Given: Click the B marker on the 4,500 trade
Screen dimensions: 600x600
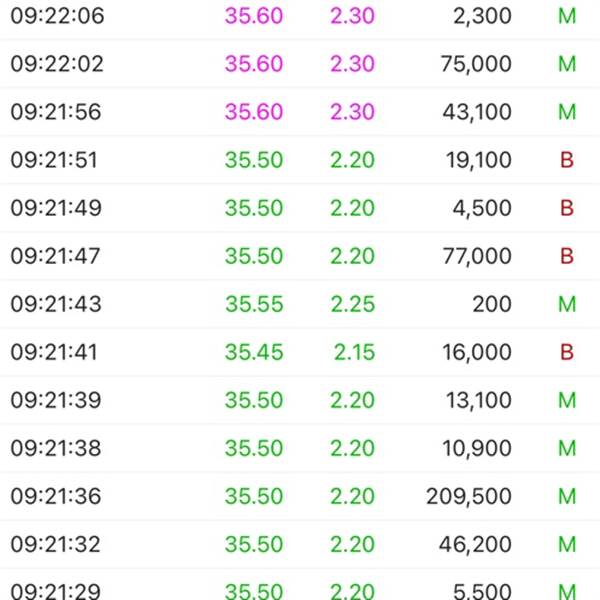Looking at the screenshot, I should (x=567, y=208).
